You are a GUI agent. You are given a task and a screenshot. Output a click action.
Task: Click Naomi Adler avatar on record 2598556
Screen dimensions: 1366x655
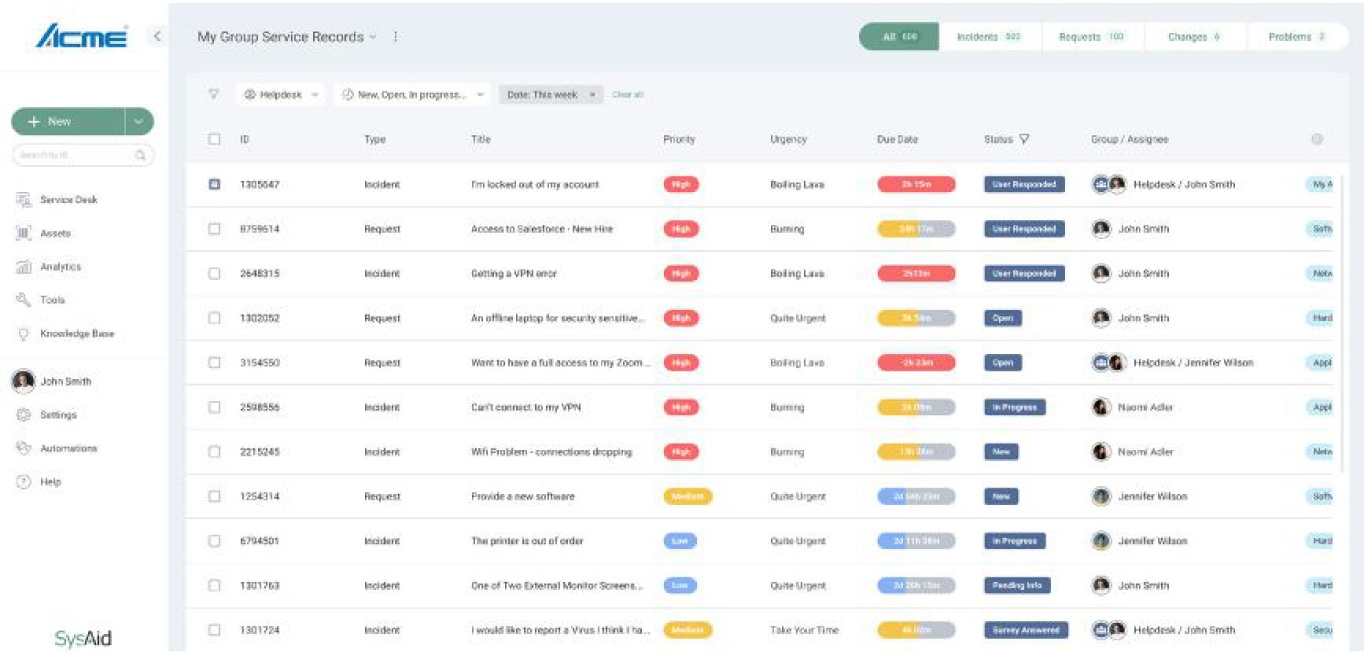point(1101,407)
